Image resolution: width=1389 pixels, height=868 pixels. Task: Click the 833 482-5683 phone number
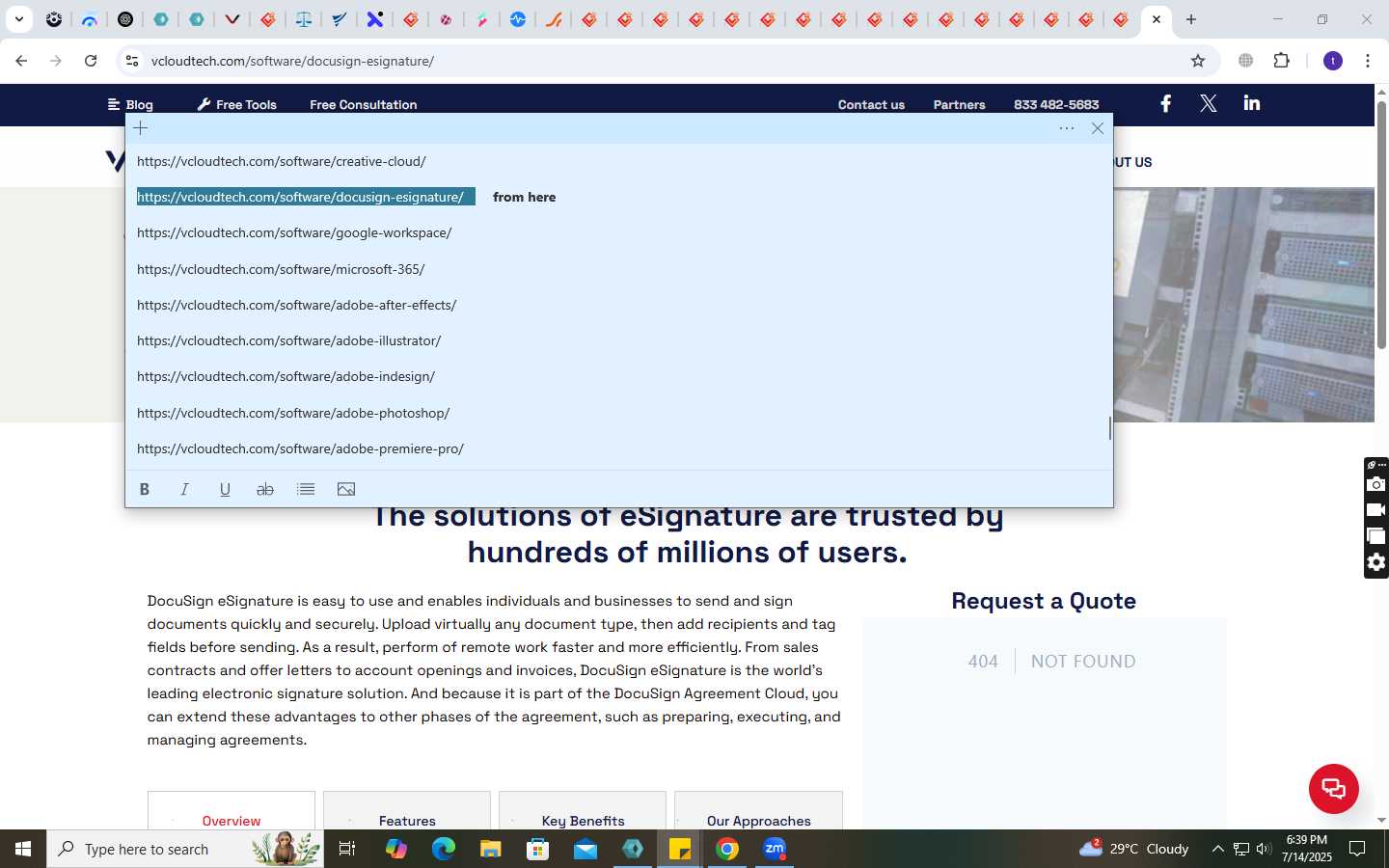click(x=1056, y=104)
